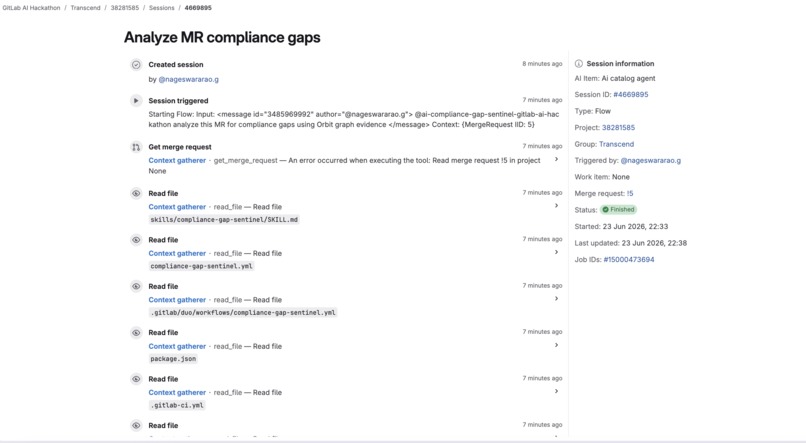Open Context gatherer link in Get merge request

click(x=177, y=160)
